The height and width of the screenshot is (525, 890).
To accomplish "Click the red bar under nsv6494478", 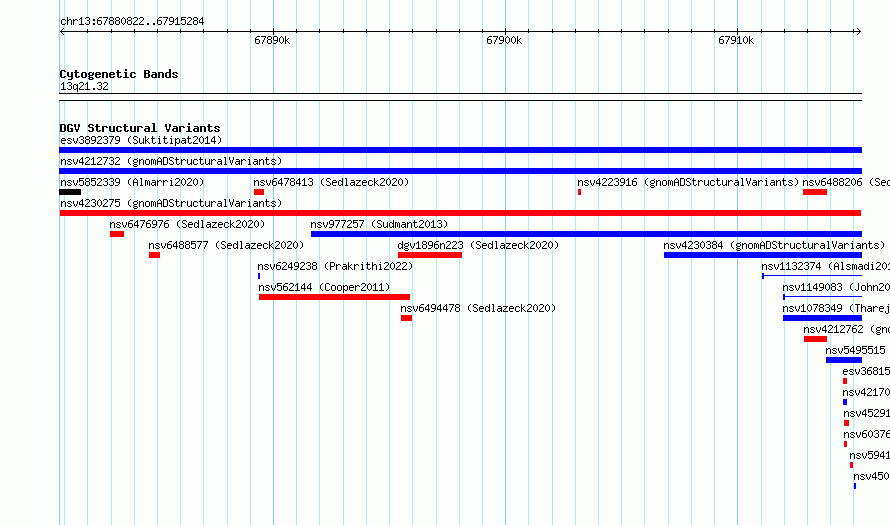I will click(406, 318).
